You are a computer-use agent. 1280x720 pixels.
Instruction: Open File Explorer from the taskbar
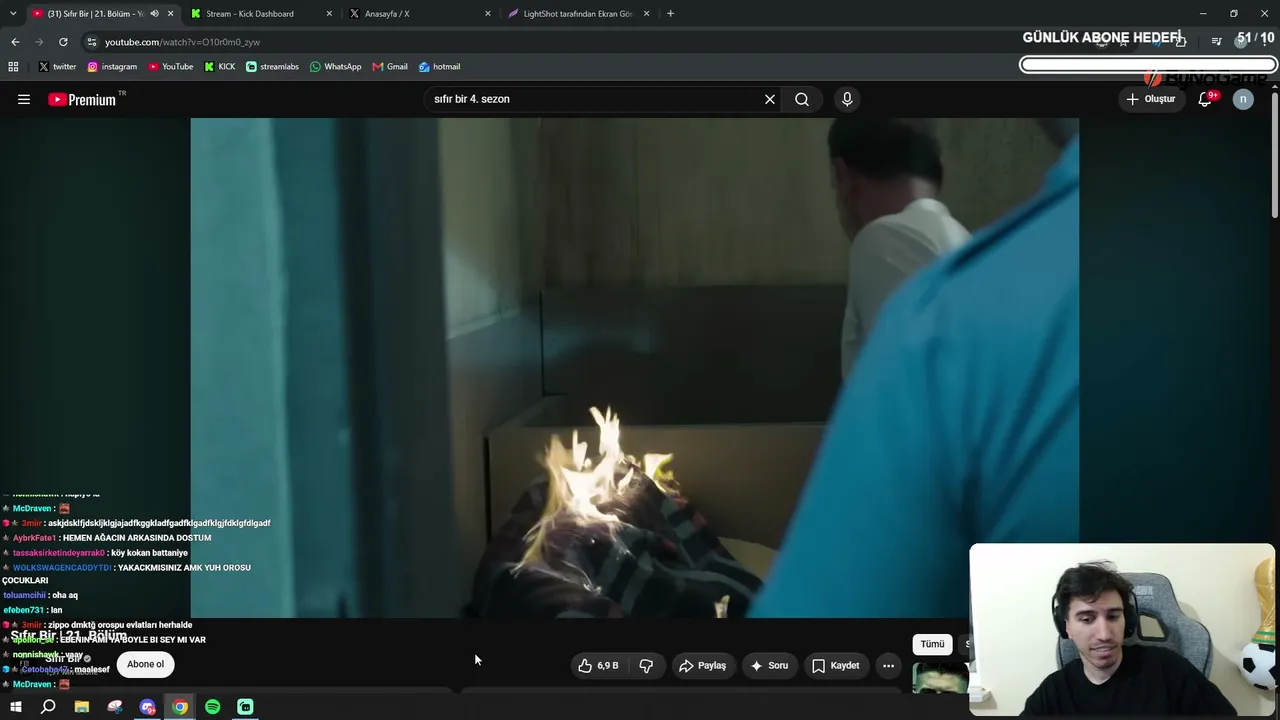(x=82, y=707)
